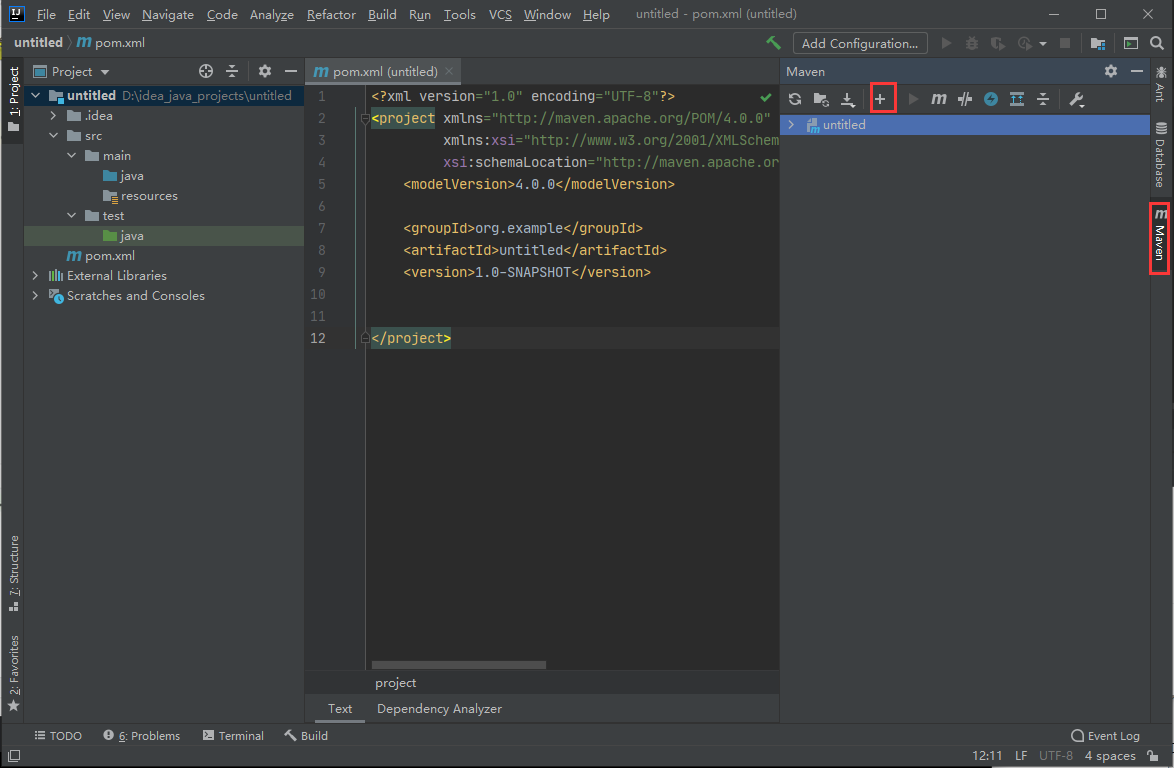Click Select Opened File icon in Project panel
The image size is (1174, 768).
pos(206,71)
